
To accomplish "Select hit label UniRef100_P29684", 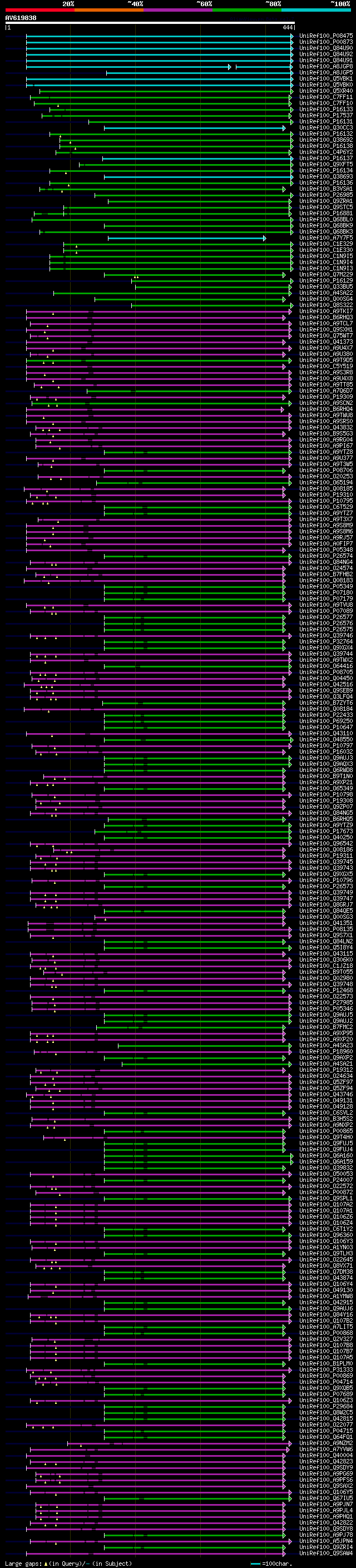I will pyautogui.click(x=325, y=1407).
